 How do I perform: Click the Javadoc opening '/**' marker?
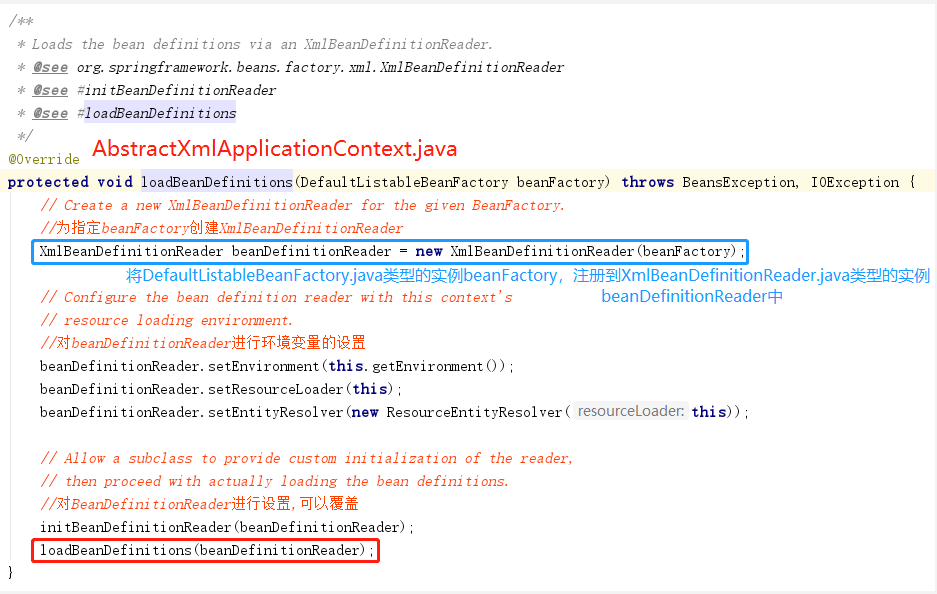pyautogui.click(x=21, y=22)
